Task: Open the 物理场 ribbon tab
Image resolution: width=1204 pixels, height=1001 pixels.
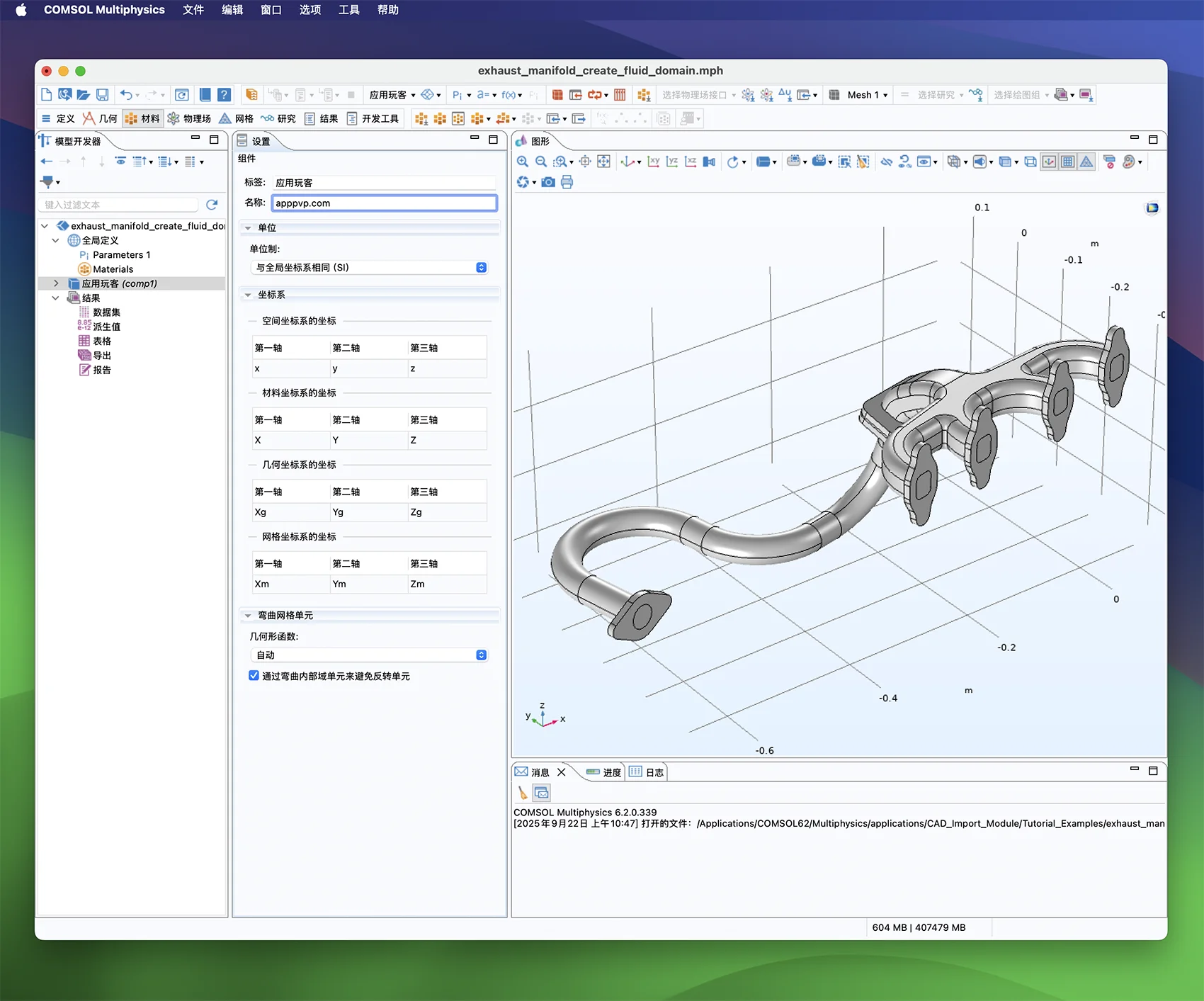Action: pyautogui.click(x=189, y=118)
